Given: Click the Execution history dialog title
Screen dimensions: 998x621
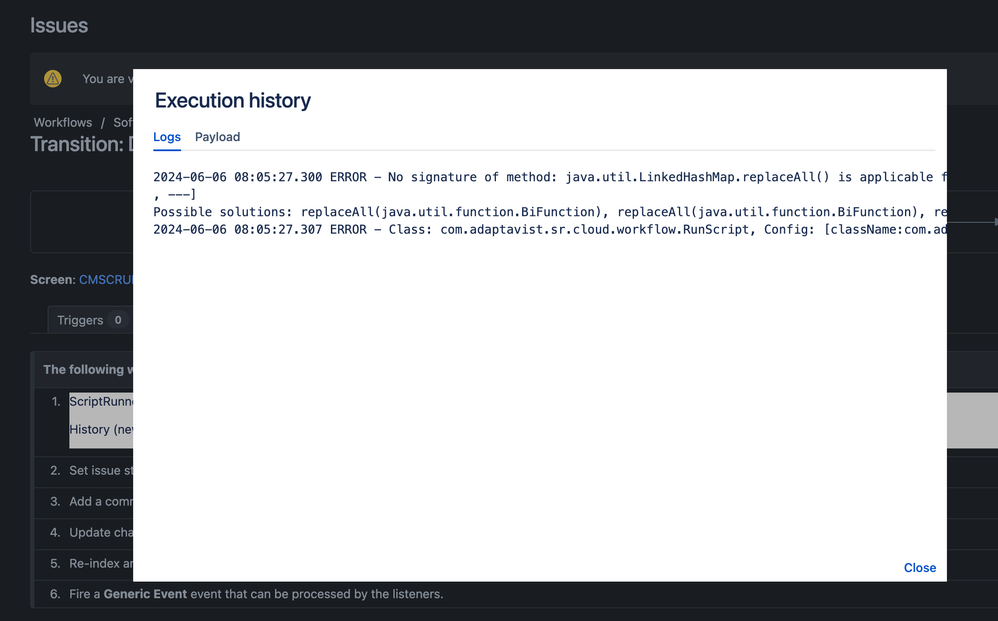Looking at the screenshot, I should point(232,100).
